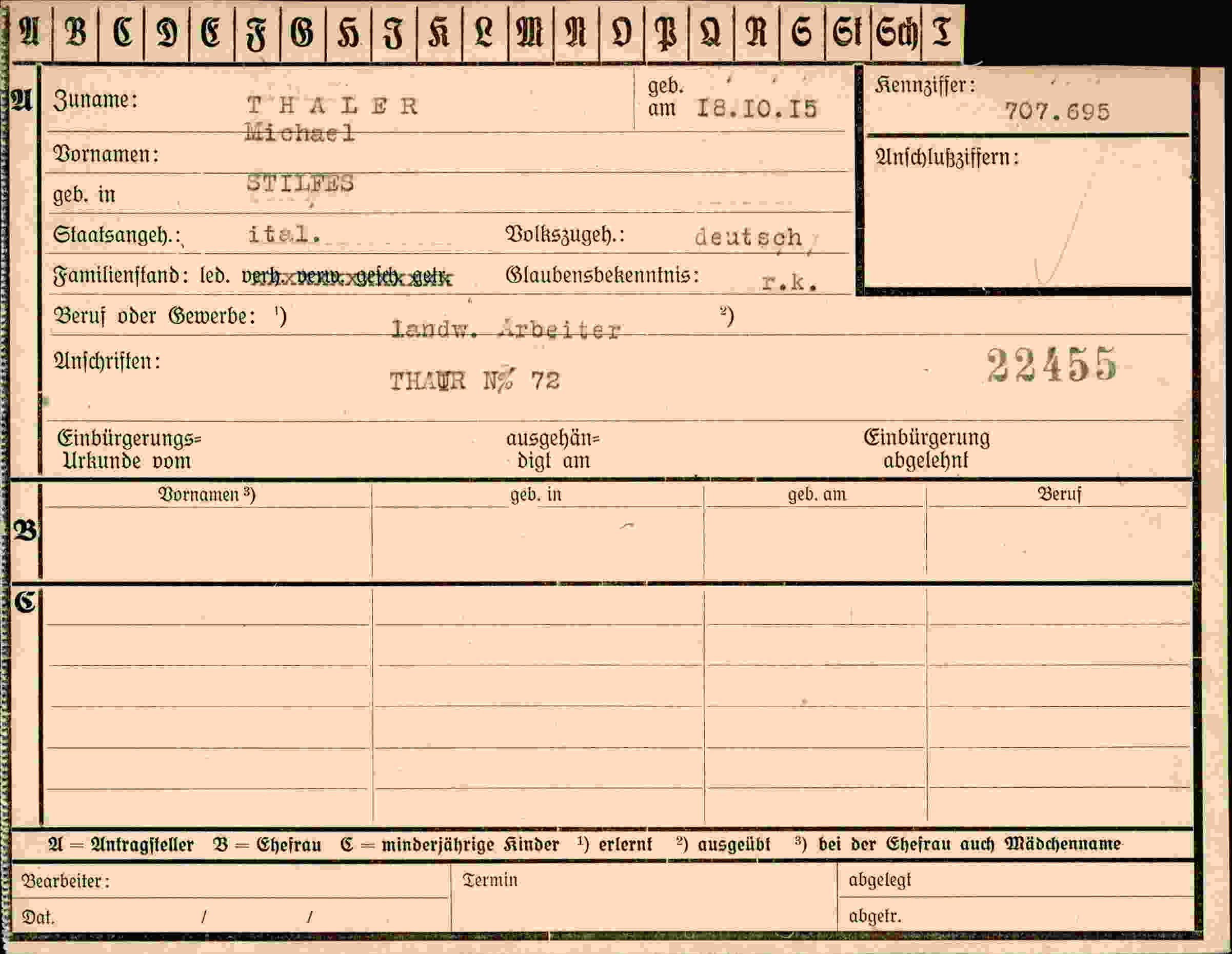Screen dimensions: 1232x954
Task: Click the 'Einbürgerung abgelehnt' label
Action: pyautogui.click(x=926, y=449)
